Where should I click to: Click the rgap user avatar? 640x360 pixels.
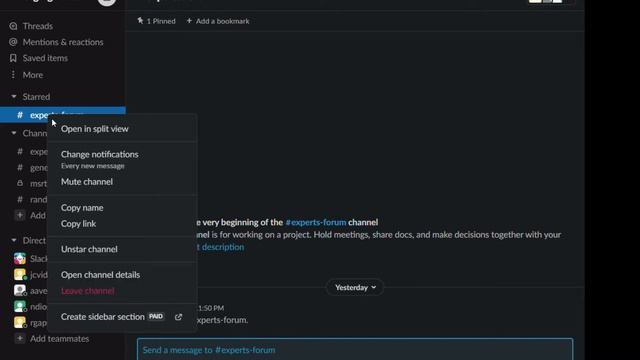pyautogui.click(x=20, y=322)
